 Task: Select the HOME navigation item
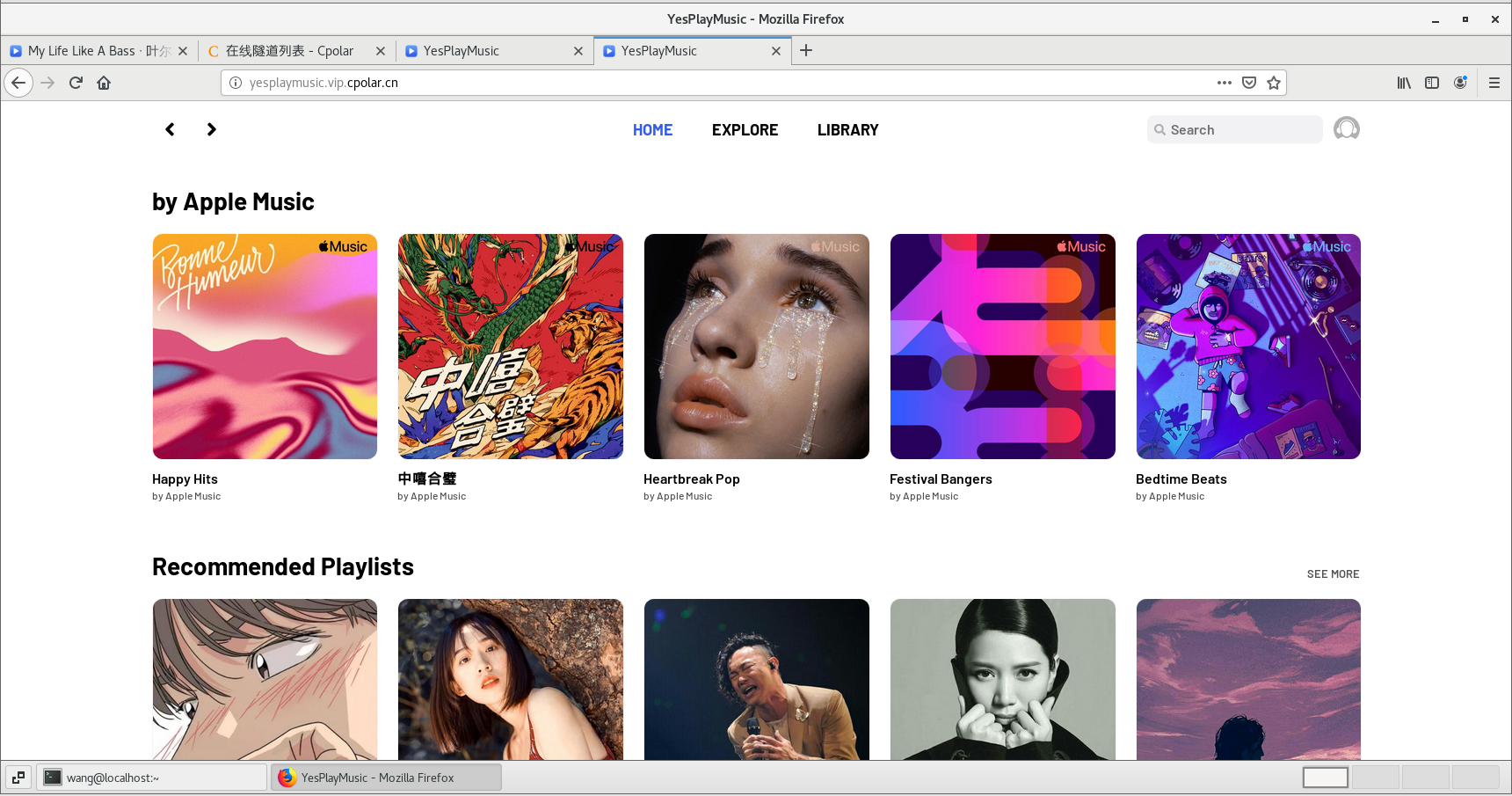coord(652,130)
